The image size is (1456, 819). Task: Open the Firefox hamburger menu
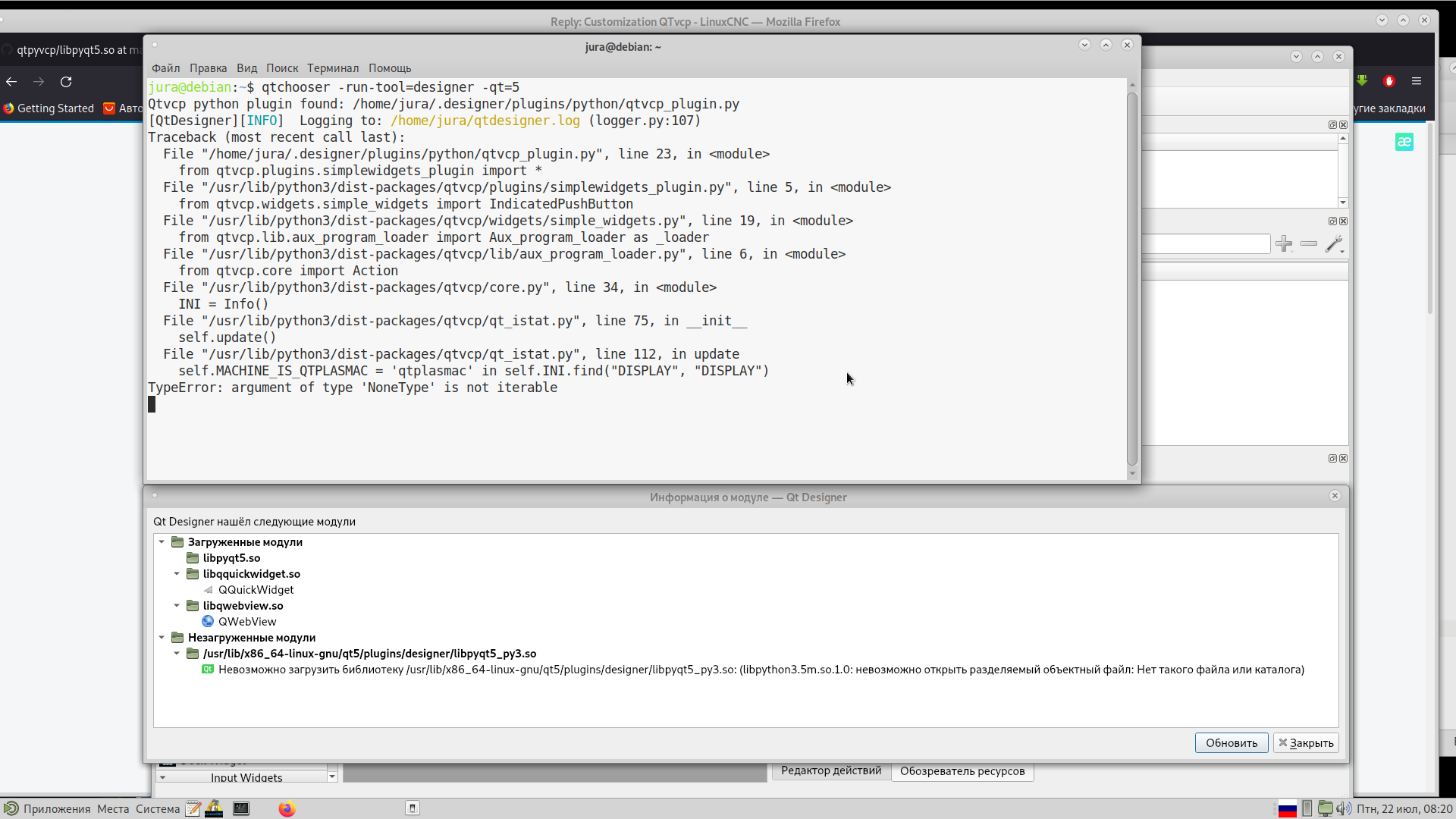[1416, 81]
